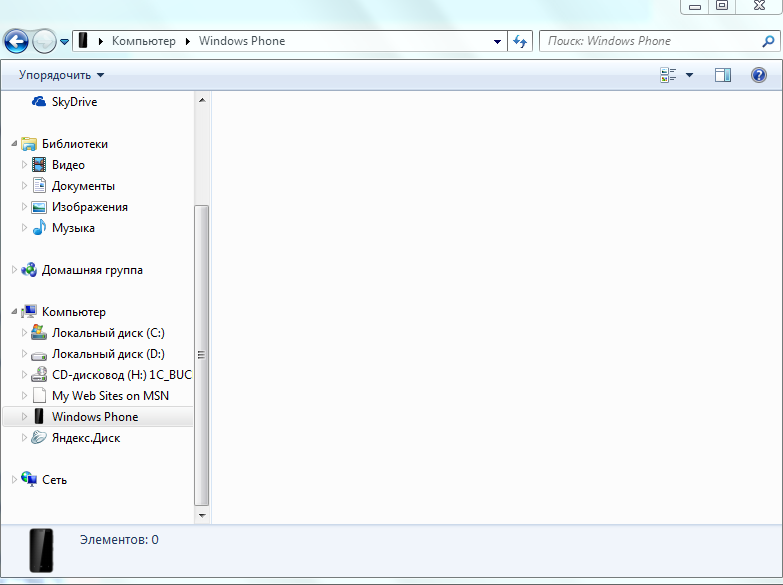This screenshot has width=783, height=585.
Task: Open the Упорядочить menu
Action: pyautogui.click(x=61, y=75)
